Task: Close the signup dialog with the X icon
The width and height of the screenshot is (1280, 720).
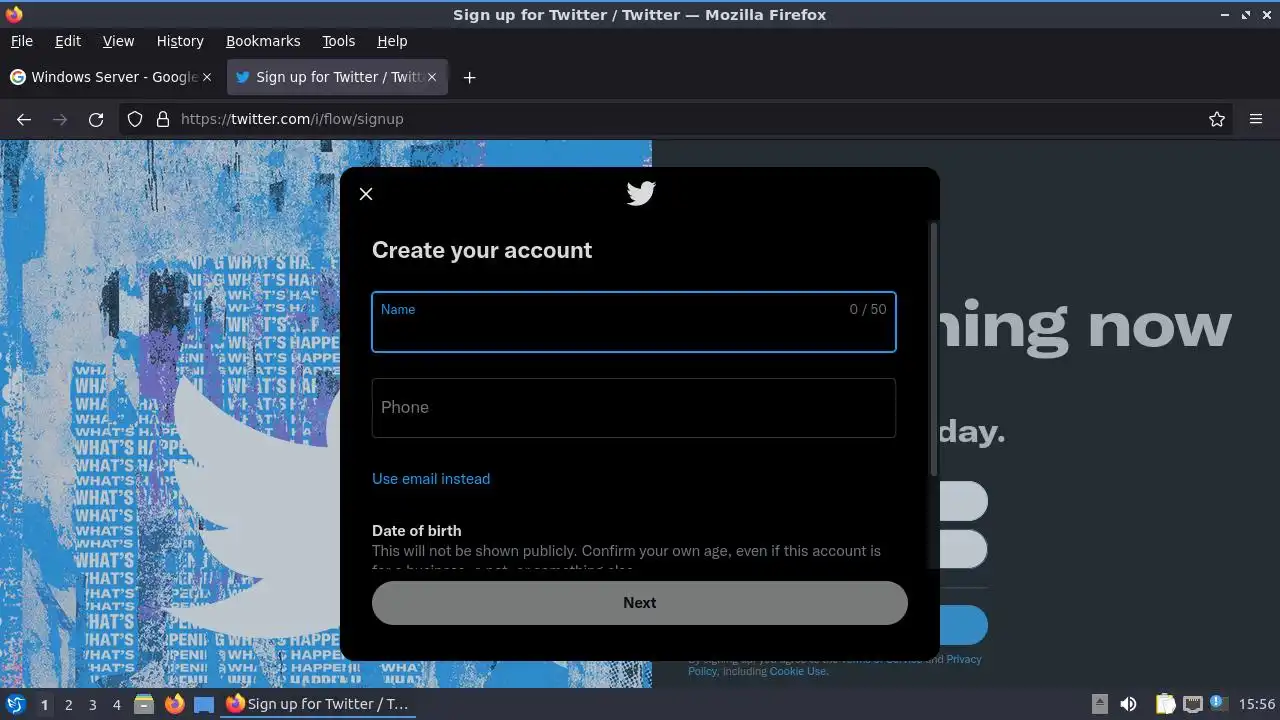Action: [x=366, y=194]
